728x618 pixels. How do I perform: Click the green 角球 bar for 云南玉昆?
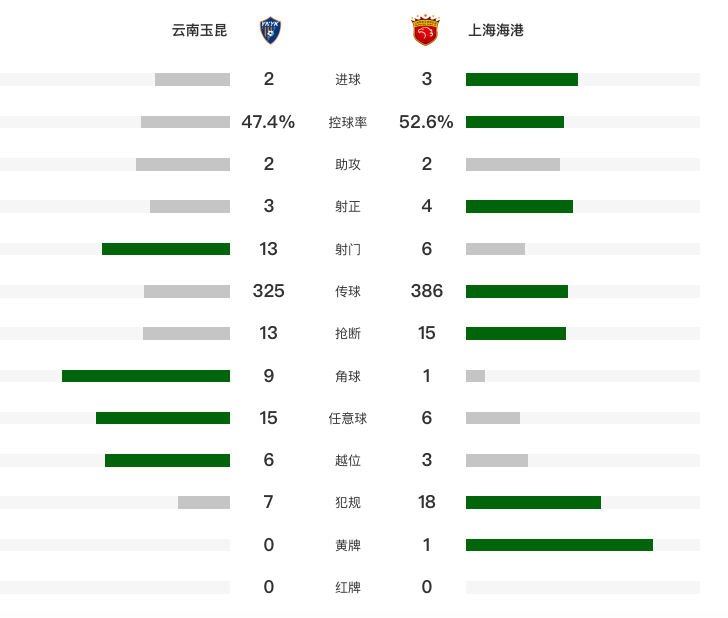(146, 376)
